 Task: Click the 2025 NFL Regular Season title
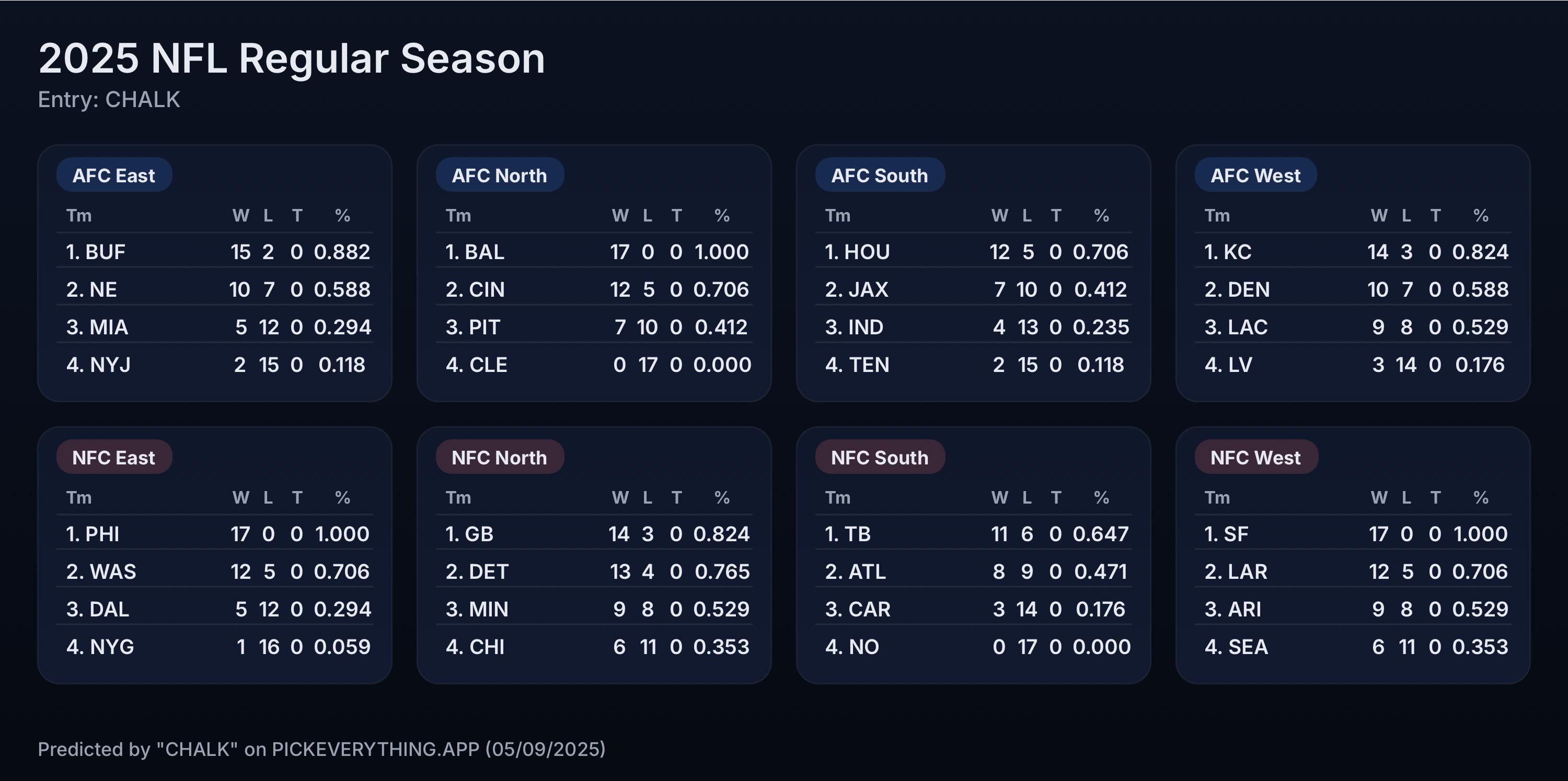(x=292, y=59)
